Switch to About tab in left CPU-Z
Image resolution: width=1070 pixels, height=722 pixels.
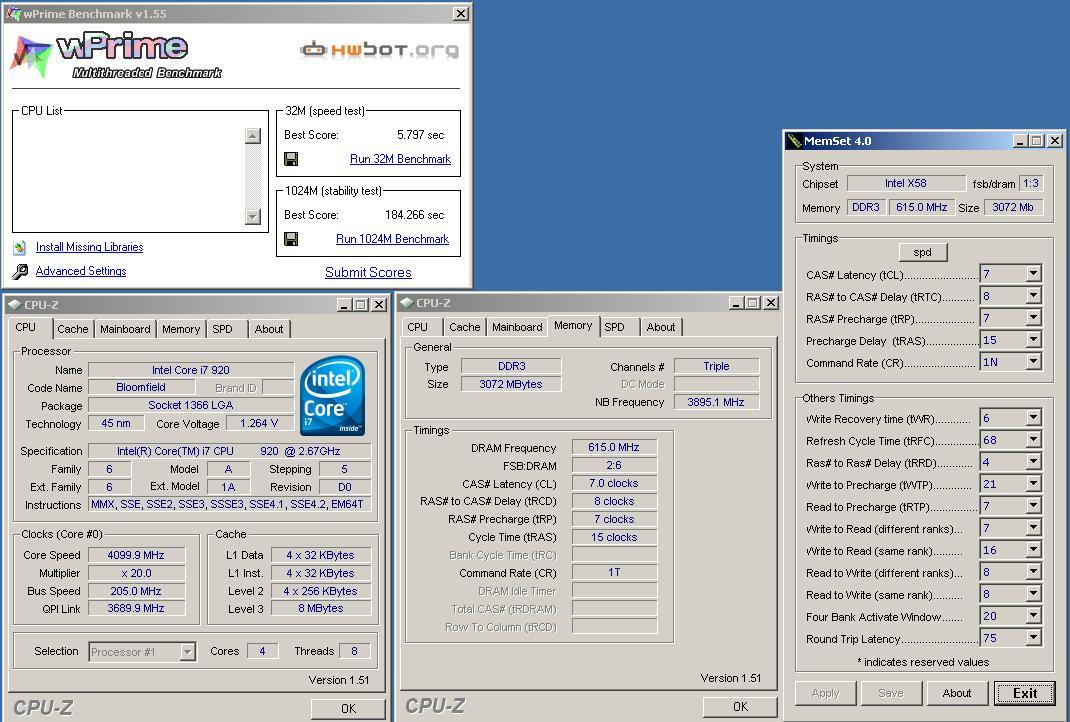pyautogui.click(x=269, y=329)
